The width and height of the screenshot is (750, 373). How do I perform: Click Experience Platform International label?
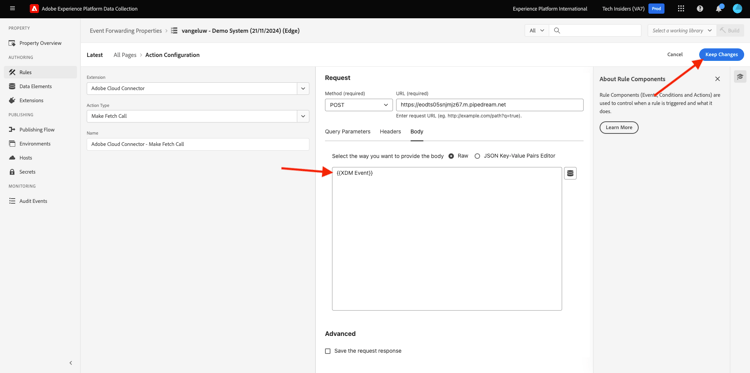click(550, 9)
